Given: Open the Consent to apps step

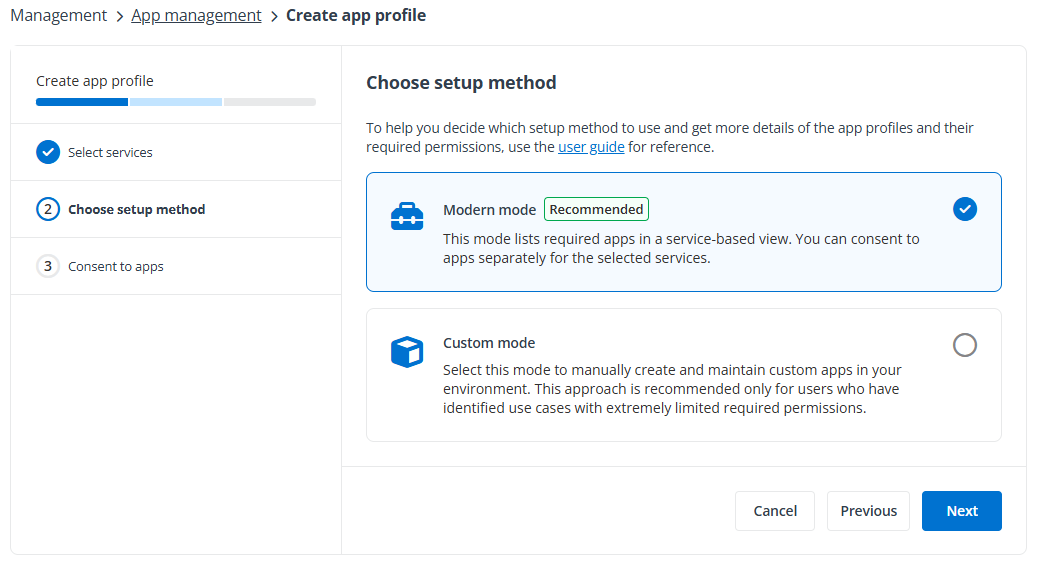Looking at the screenshot, I should (176, 266).
